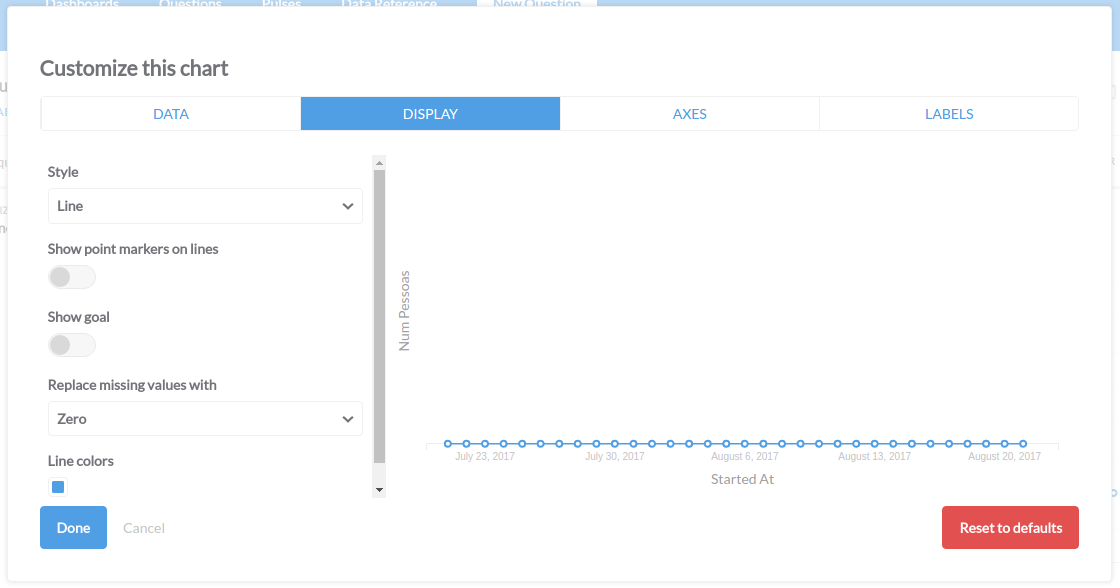Click the Cancel link
Image resolution: width=1120 pixels, height=588 pixels.
[143, 527]
